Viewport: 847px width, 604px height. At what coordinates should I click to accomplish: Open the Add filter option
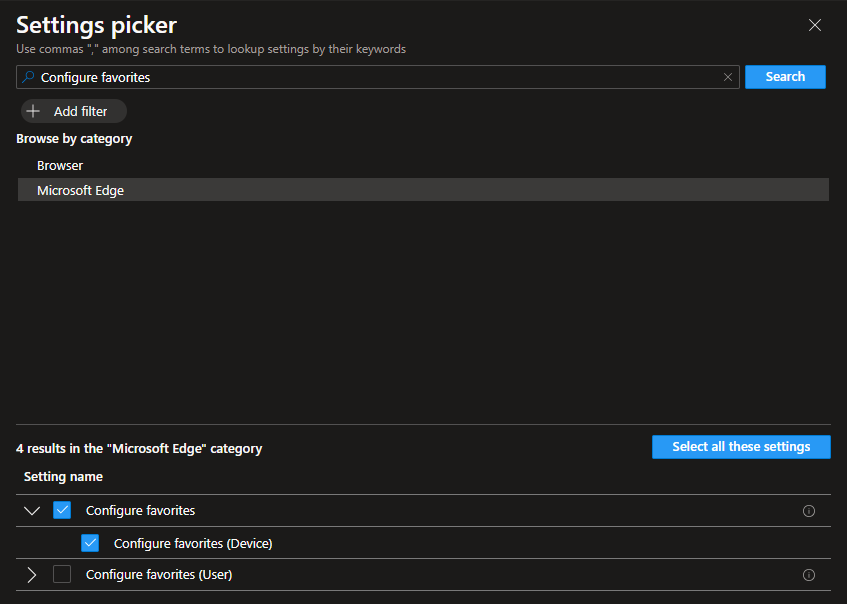(x=73, y=111)
